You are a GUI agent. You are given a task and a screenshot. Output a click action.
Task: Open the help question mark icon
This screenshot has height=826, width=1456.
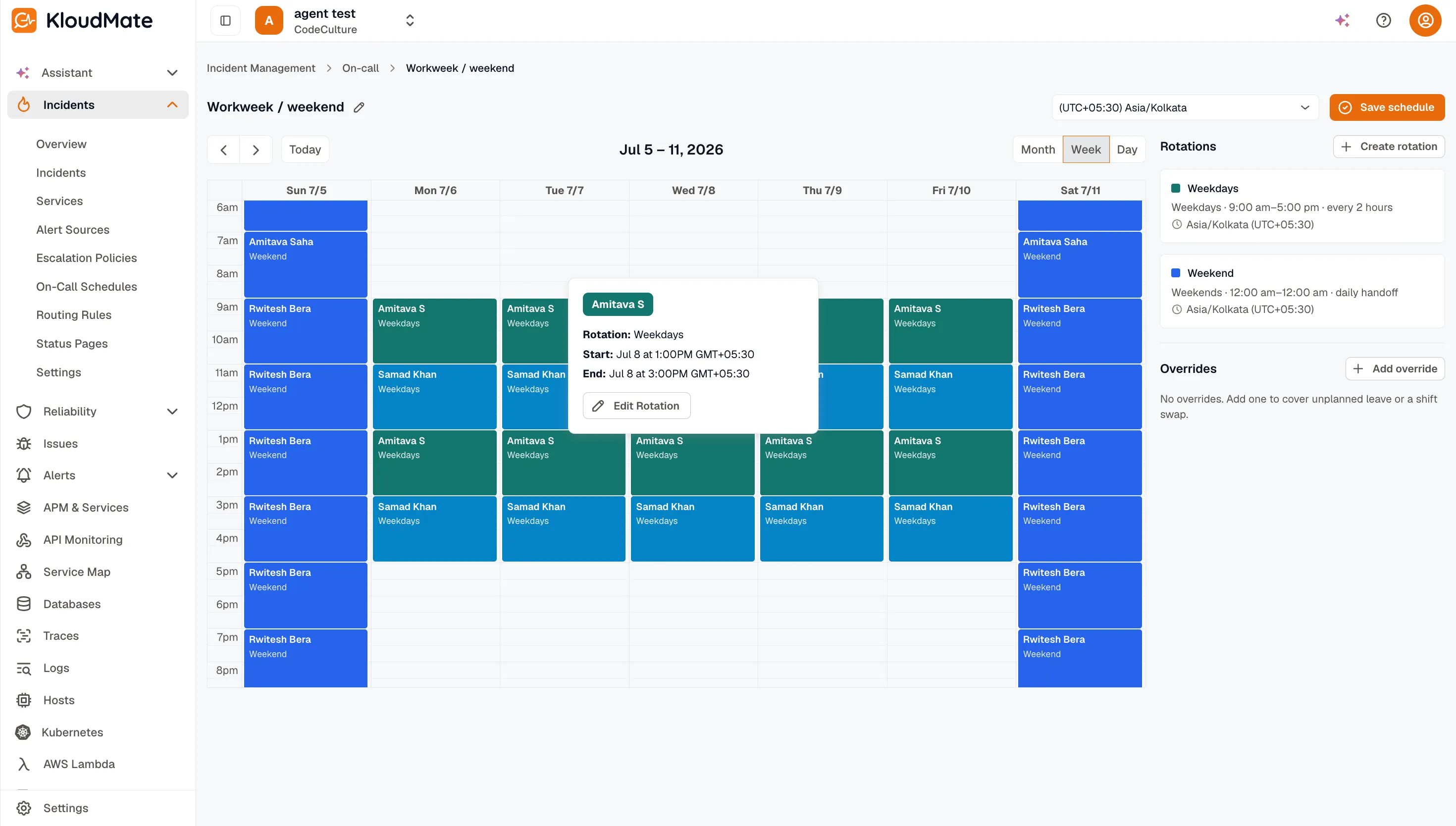[1383, 20]
